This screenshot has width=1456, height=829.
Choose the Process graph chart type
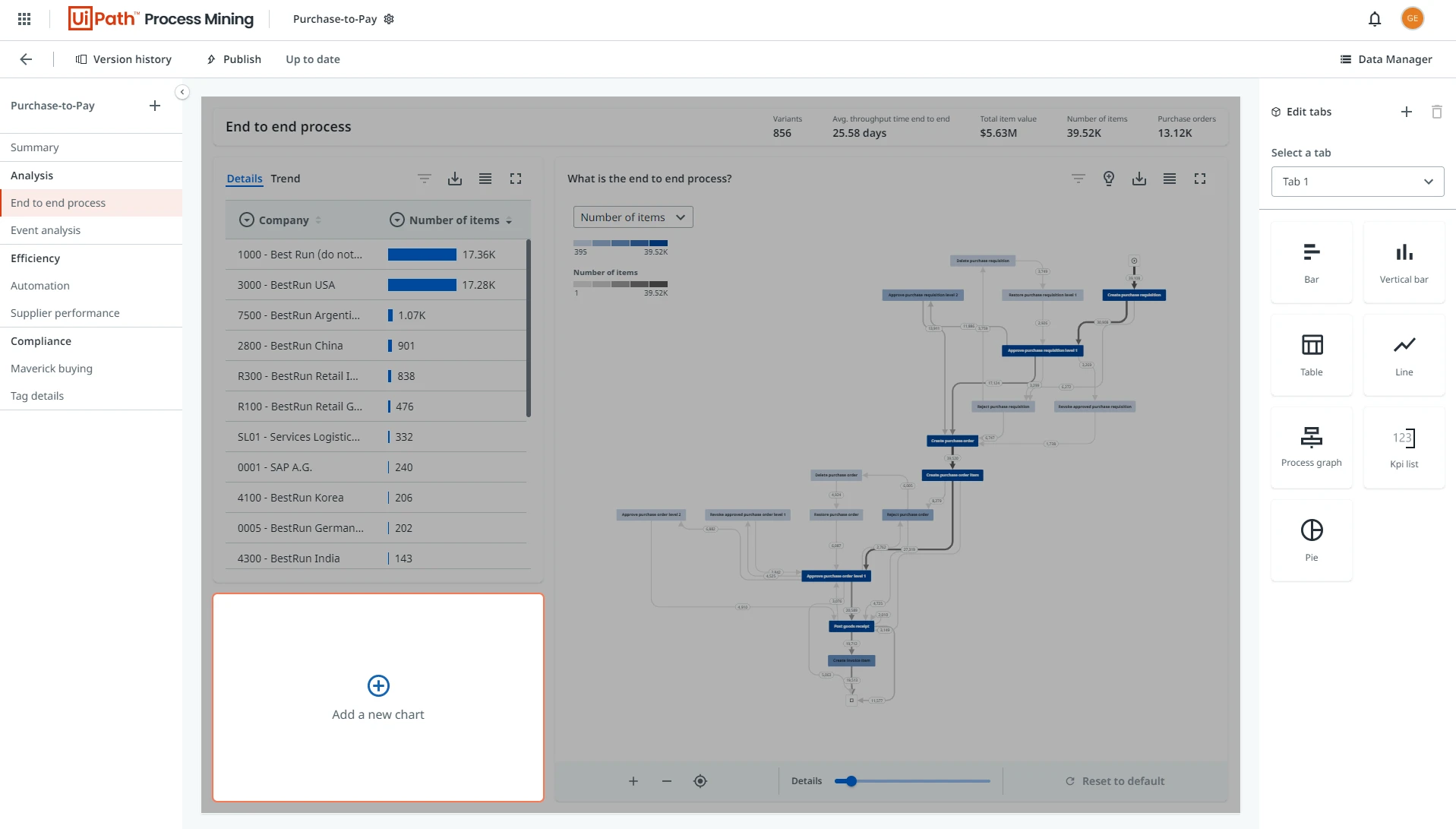pos(1312,448)
